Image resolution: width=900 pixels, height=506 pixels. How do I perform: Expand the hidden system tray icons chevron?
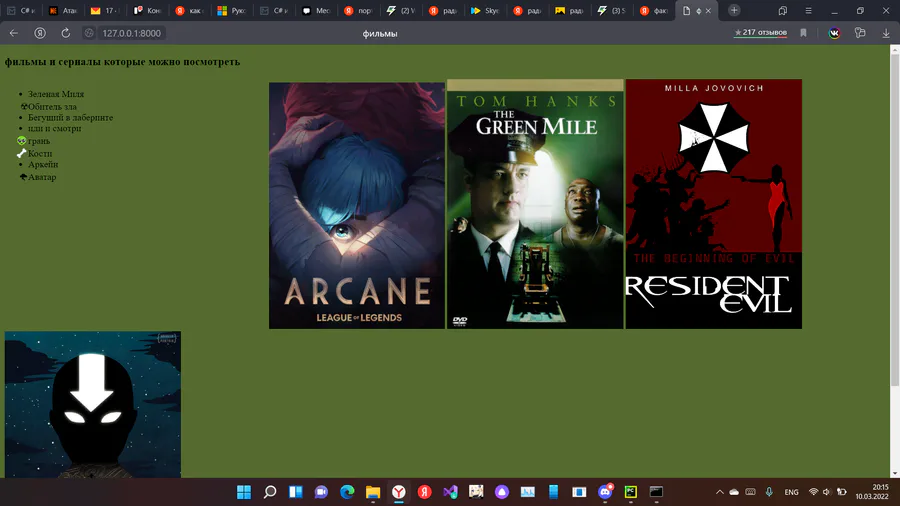(719, 492)
